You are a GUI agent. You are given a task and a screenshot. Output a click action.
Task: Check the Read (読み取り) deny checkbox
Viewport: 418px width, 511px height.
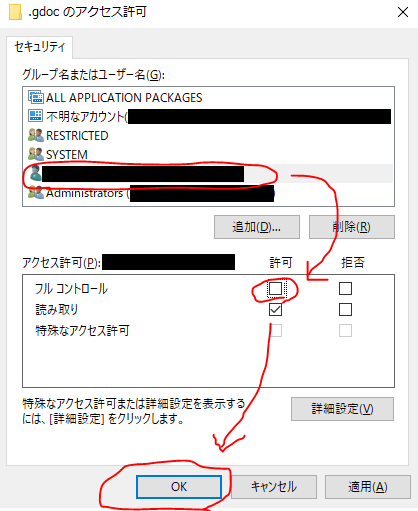345,310
